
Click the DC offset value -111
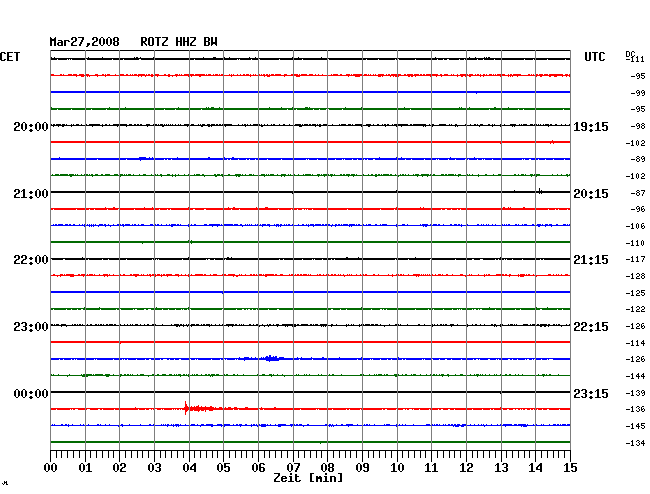[635, 59]
